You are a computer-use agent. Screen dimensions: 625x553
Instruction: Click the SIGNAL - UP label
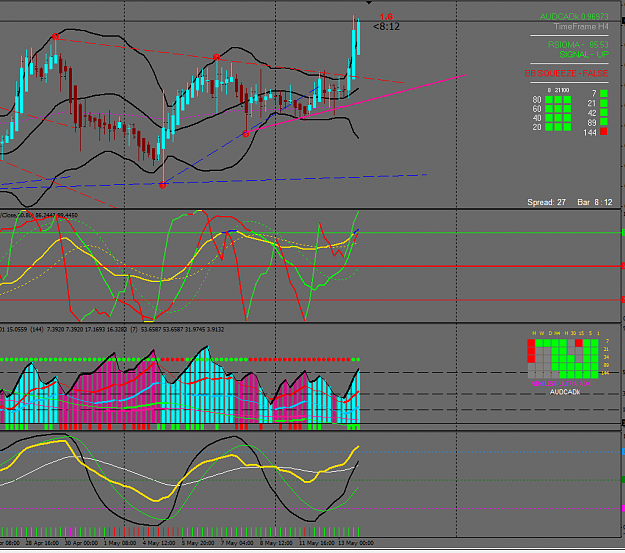584,54
